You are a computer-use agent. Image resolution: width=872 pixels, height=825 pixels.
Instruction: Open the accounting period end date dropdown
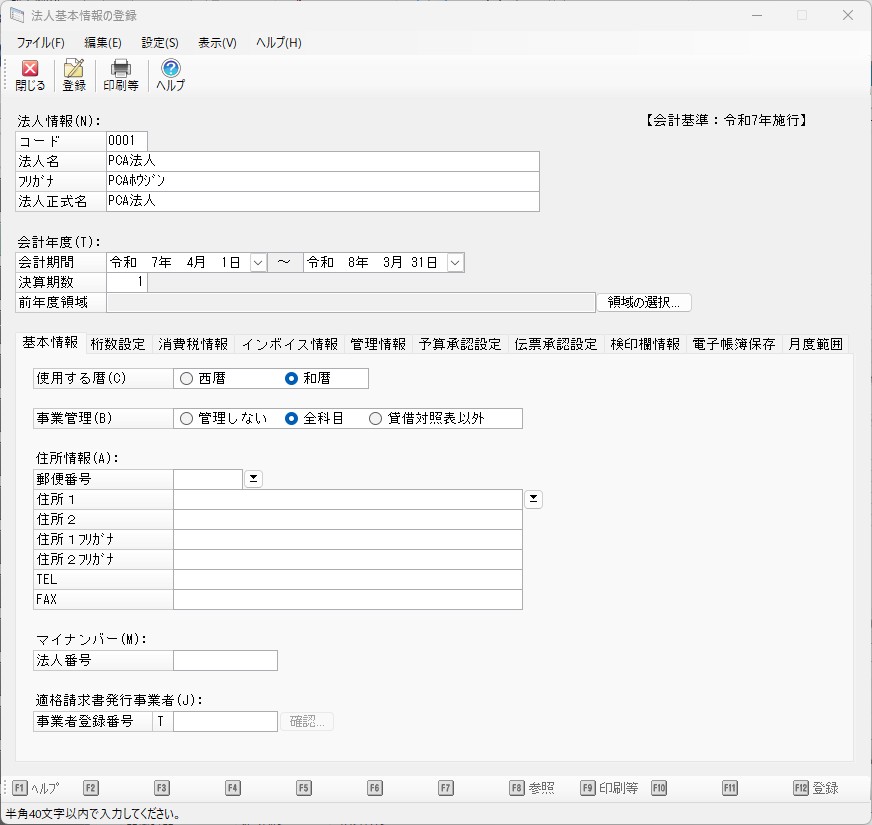click(x=455, y=262)
